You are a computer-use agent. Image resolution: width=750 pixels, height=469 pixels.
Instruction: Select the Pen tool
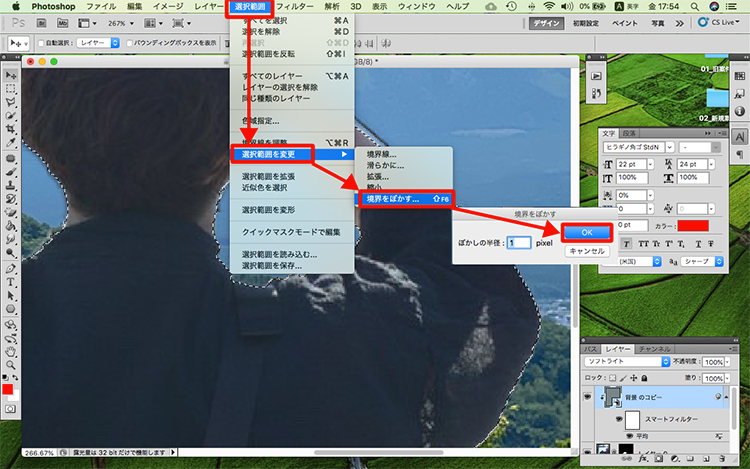(x=11, y=268)
